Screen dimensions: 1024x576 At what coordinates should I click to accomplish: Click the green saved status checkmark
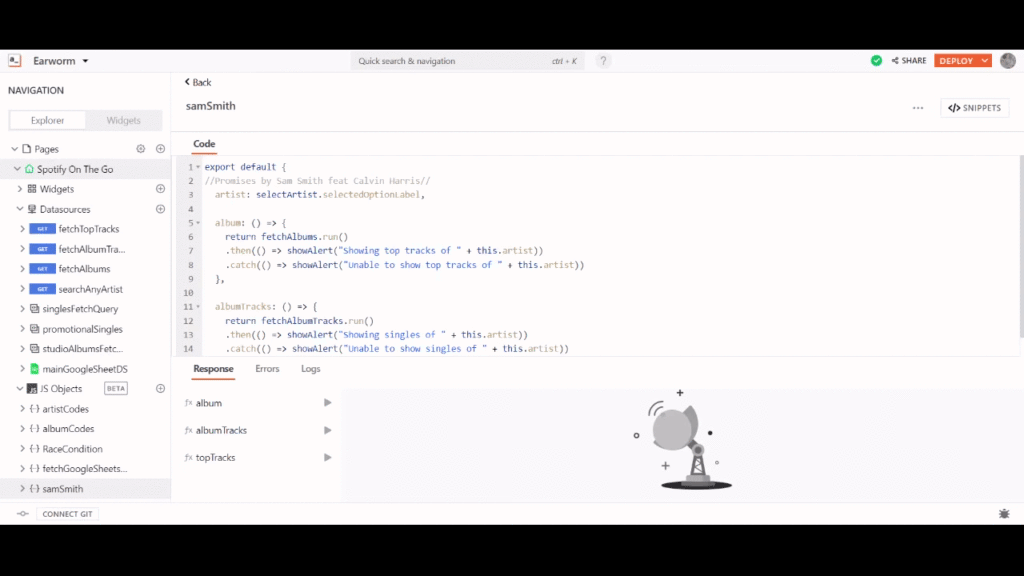876,61
